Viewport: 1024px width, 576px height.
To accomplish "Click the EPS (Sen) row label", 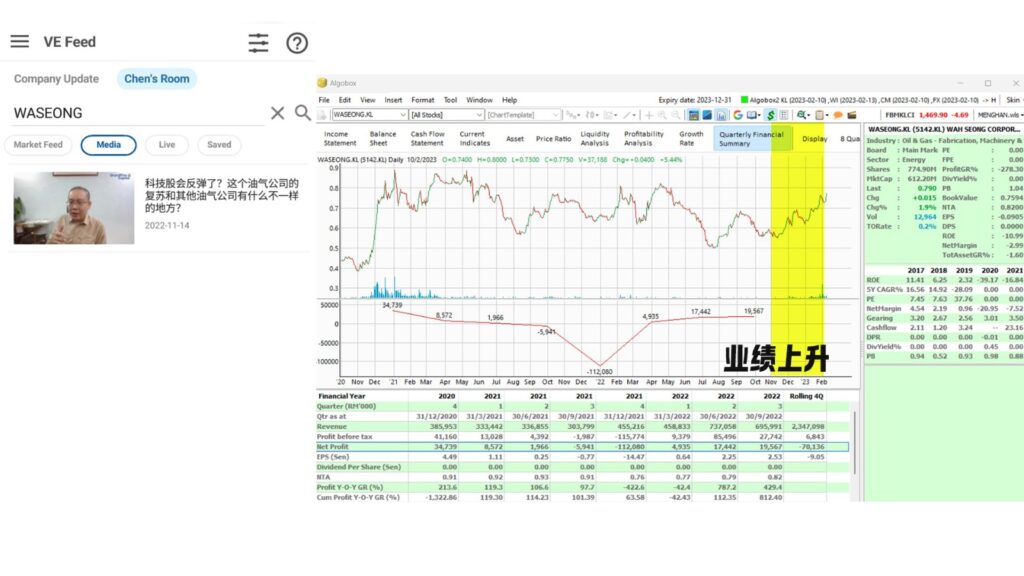I will [x=333, y=456].
